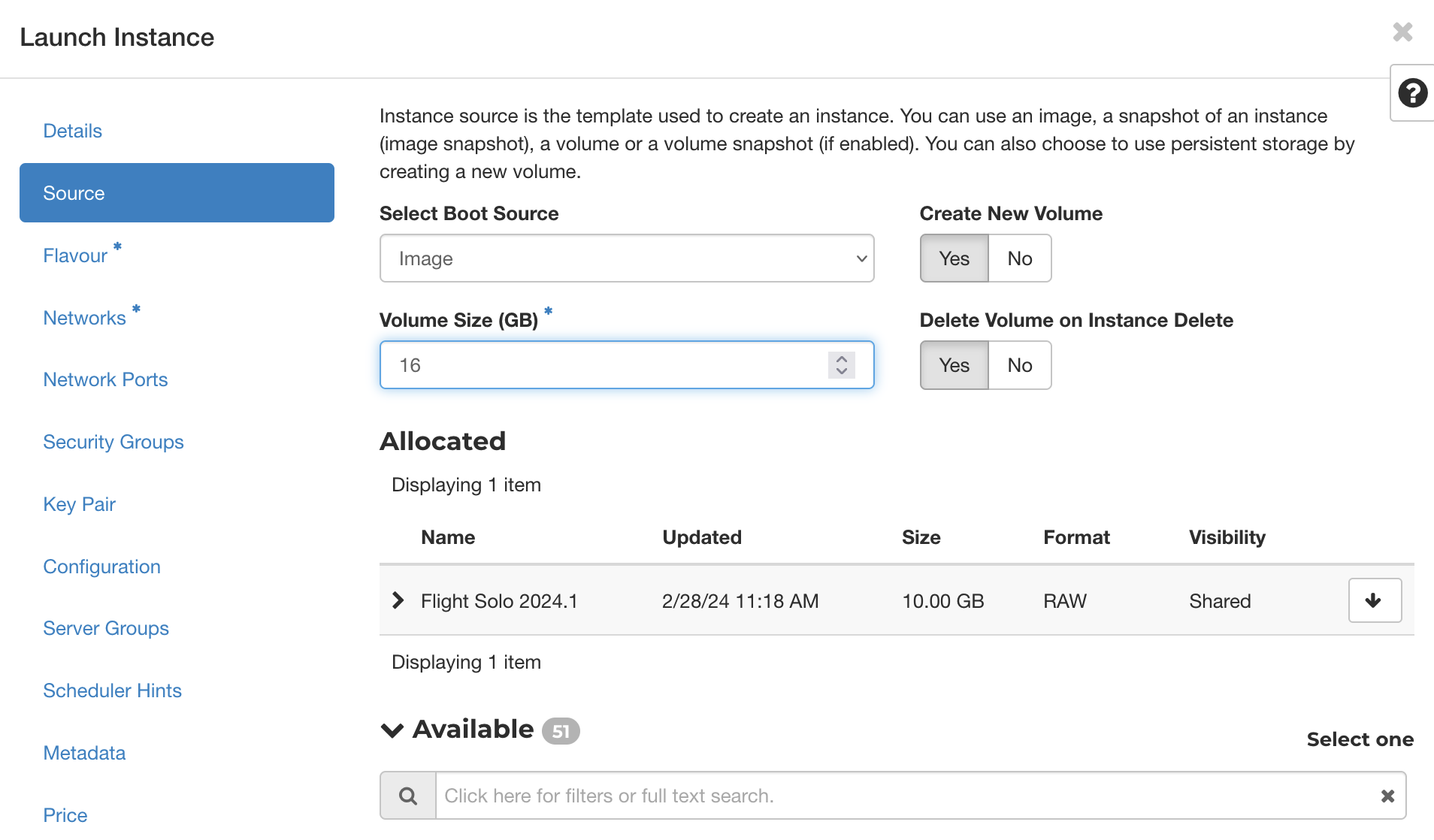Screen dimensions: 1434x840
Task: Collapse the Available images section
Action: click(392, 730)
